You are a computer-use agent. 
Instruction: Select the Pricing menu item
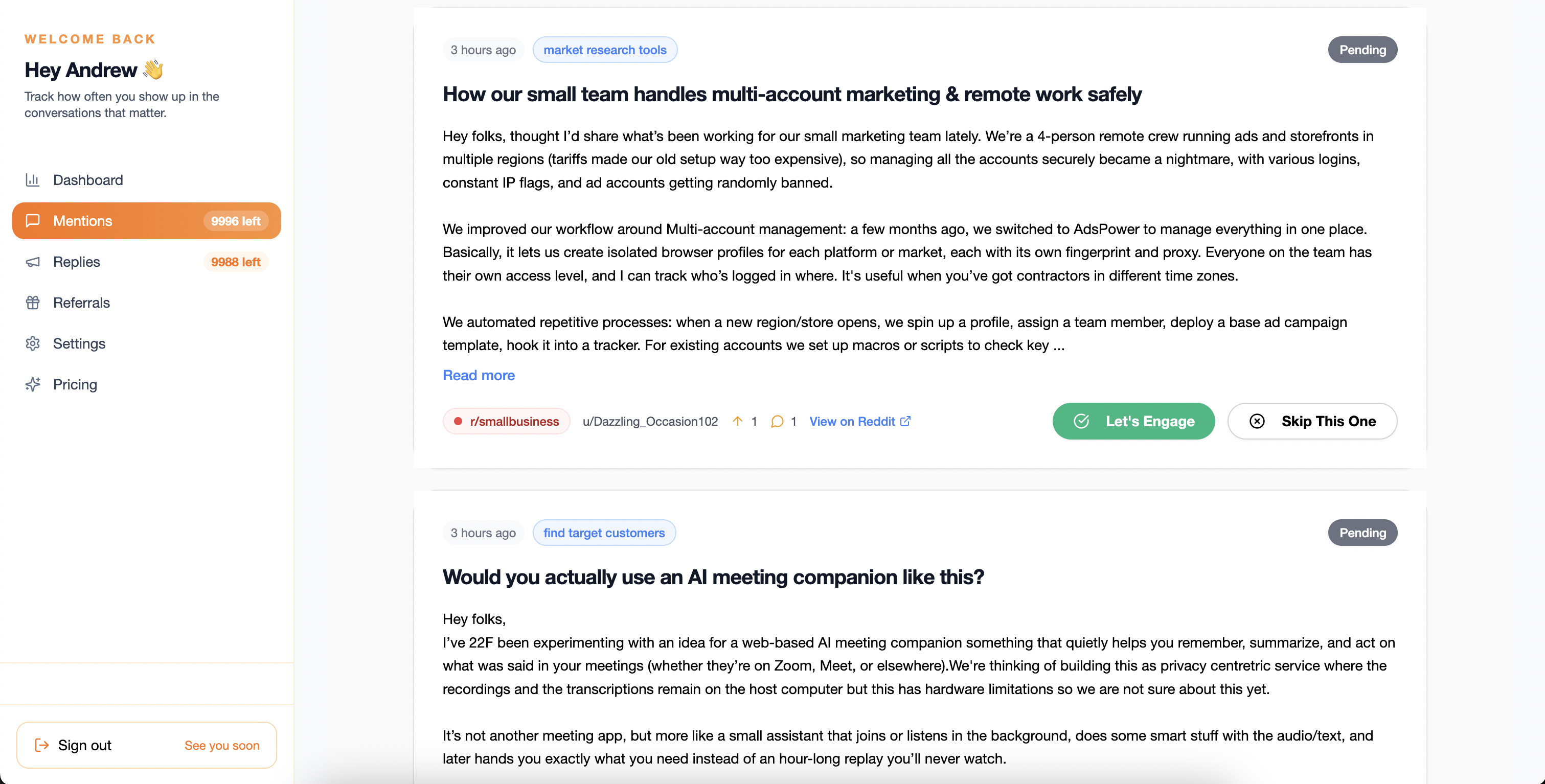pos(146,384)
